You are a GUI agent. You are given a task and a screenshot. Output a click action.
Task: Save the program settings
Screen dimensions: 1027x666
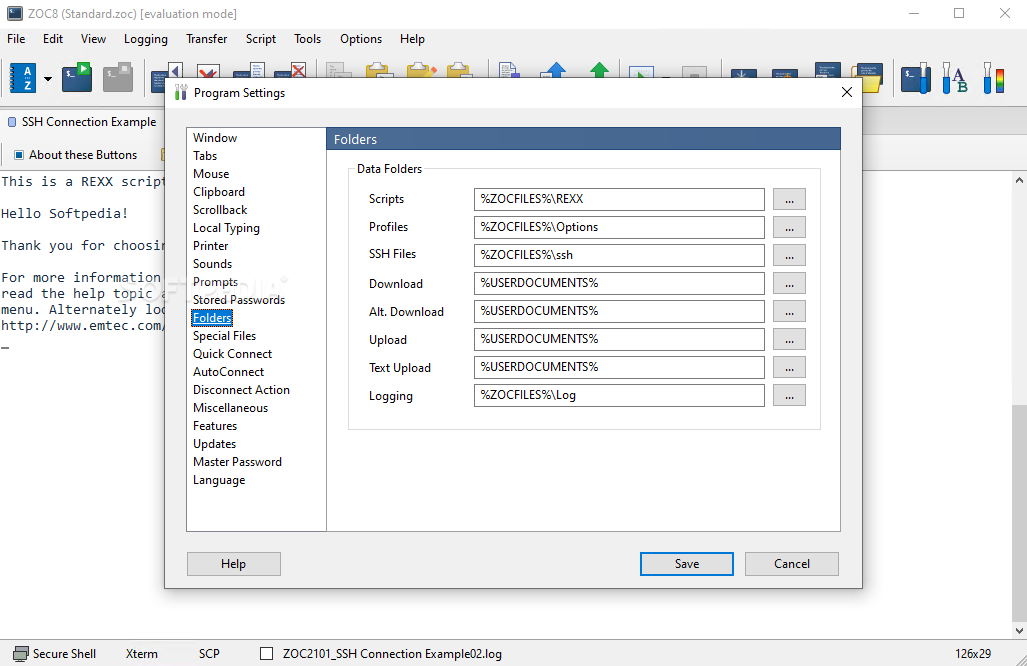(x=686, y=564)
